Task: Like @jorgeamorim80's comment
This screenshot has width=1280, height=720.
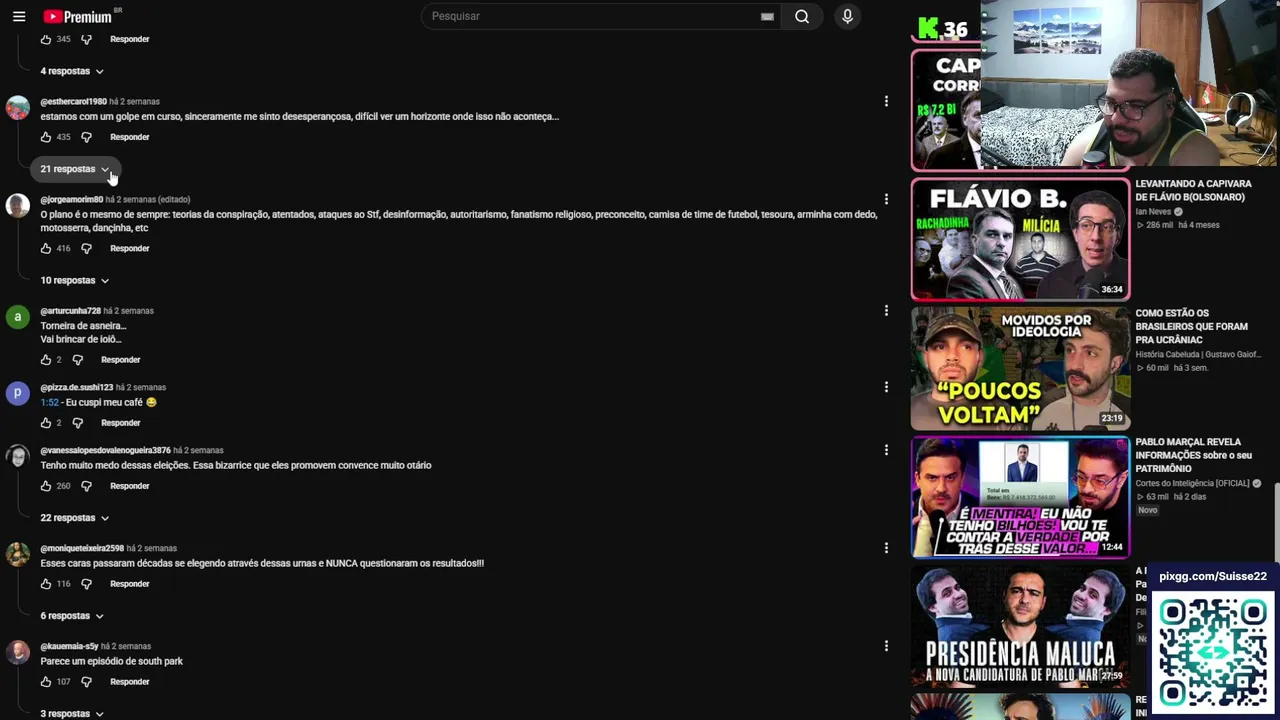Action: pos(46,248)
